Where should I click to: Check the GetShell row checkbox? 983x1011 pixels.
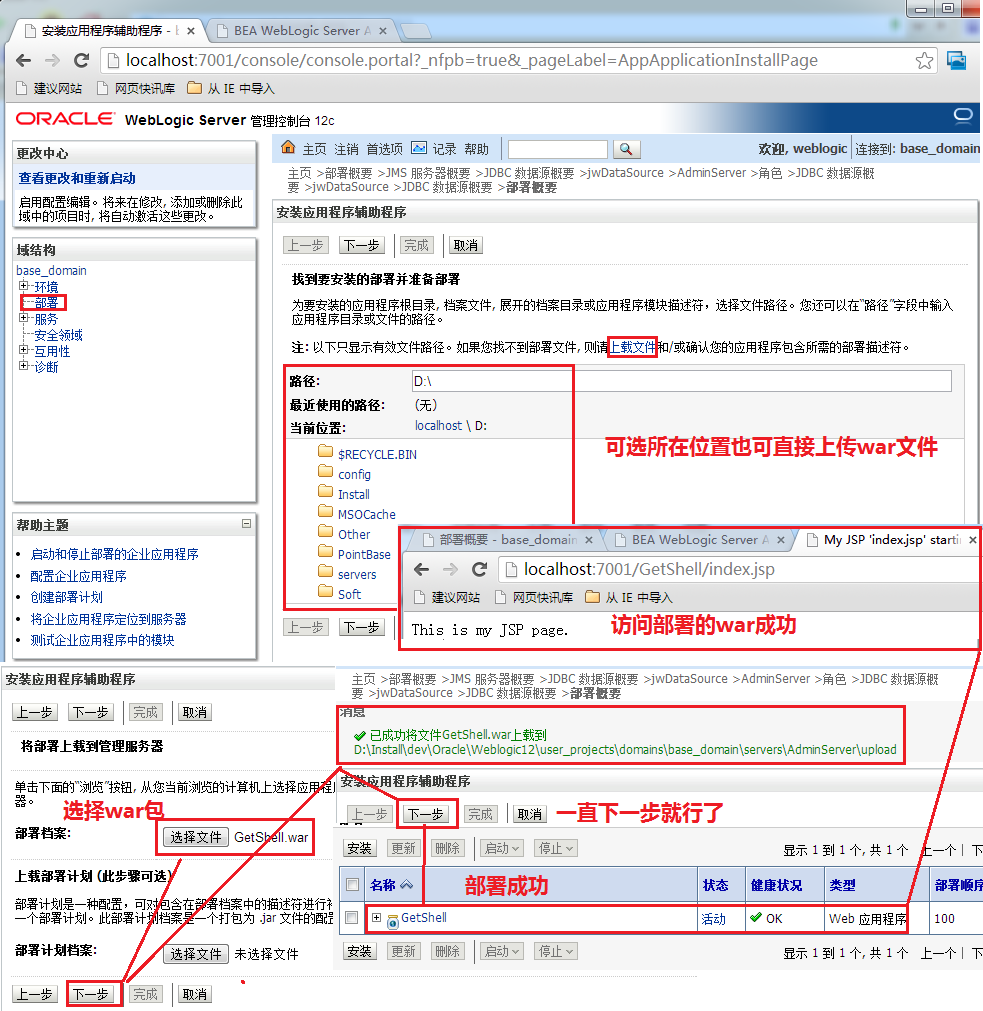(x=351, y=918)
